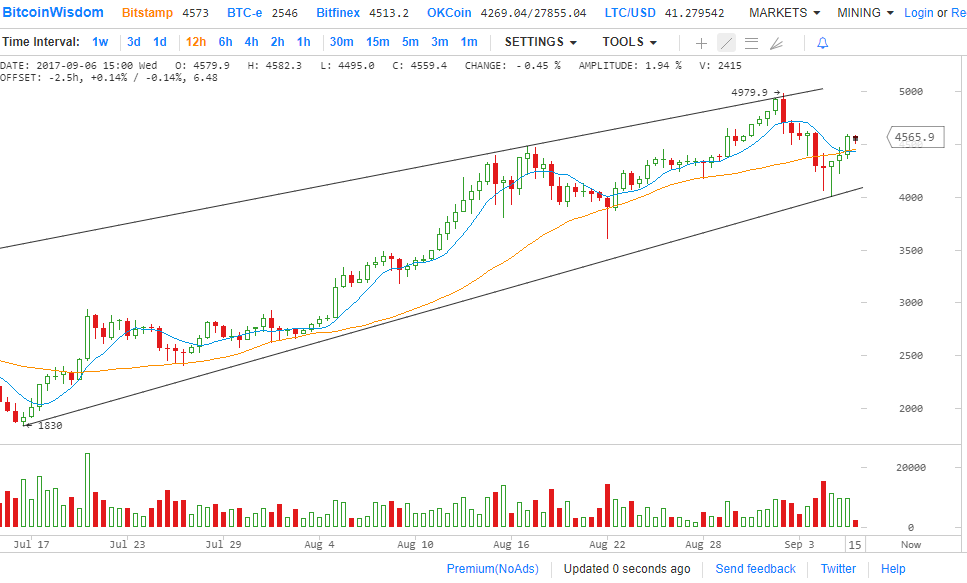Expand the SETTINGS dropdown

(540, 42)
